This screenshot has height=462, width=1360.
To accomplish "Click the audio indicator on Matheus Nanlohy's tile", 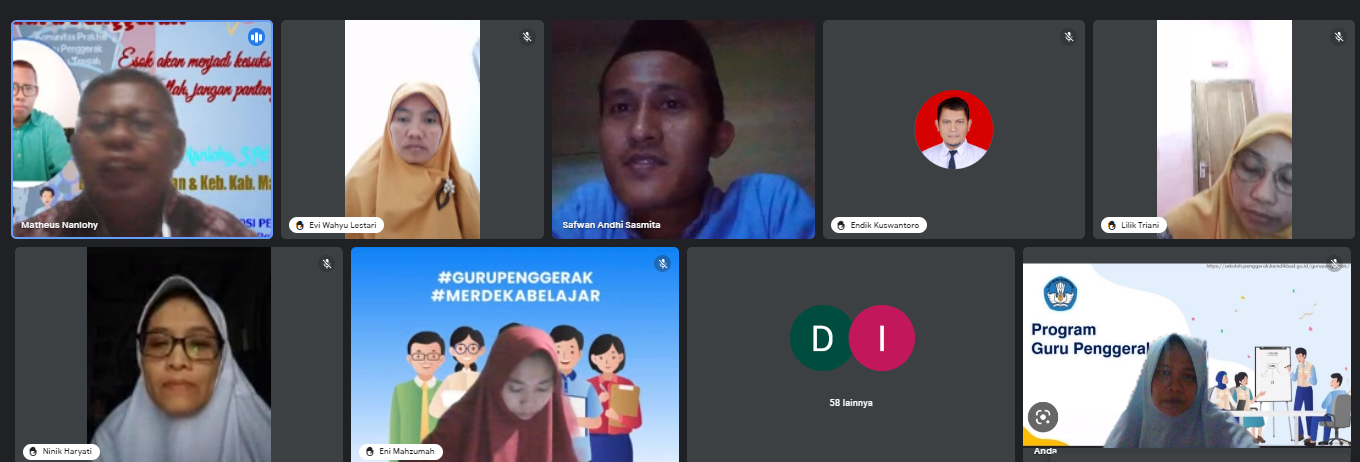I will [256, 37].
